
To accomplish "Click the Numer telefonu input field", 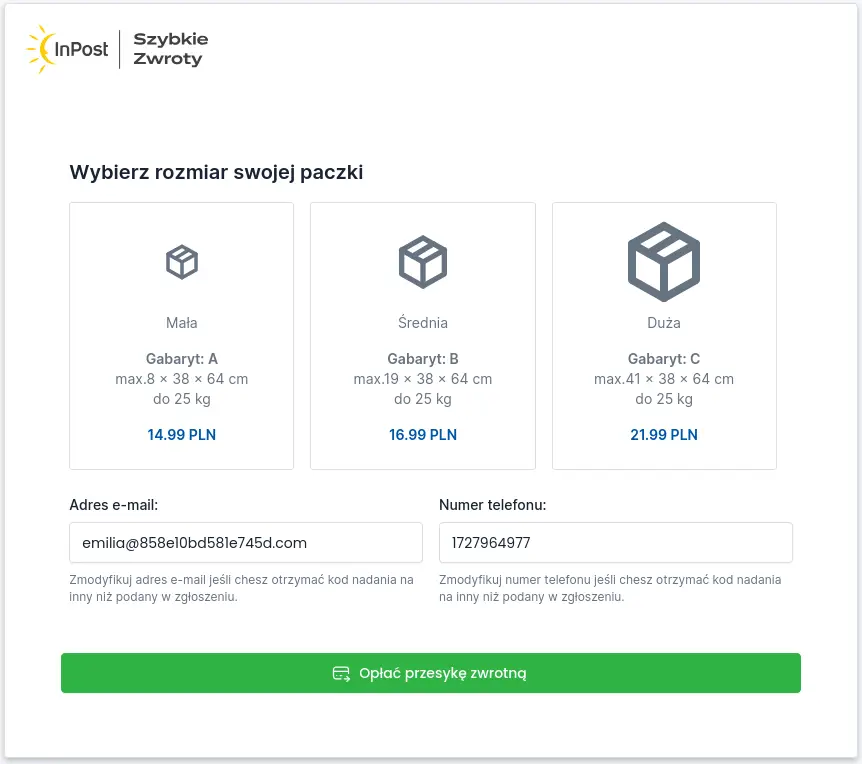I will [x=616, y=542].
